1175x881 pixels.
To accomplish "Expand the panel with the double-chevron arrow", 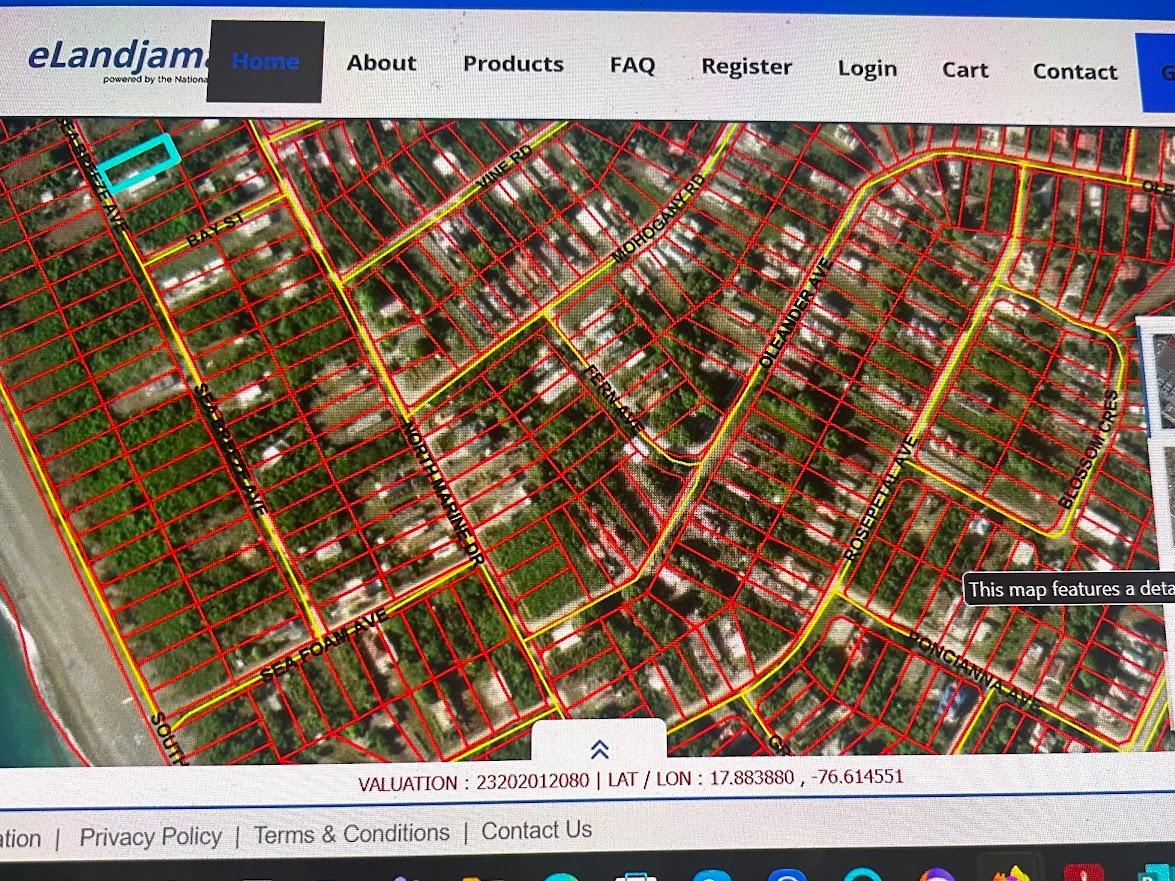I will coord(599,748).
